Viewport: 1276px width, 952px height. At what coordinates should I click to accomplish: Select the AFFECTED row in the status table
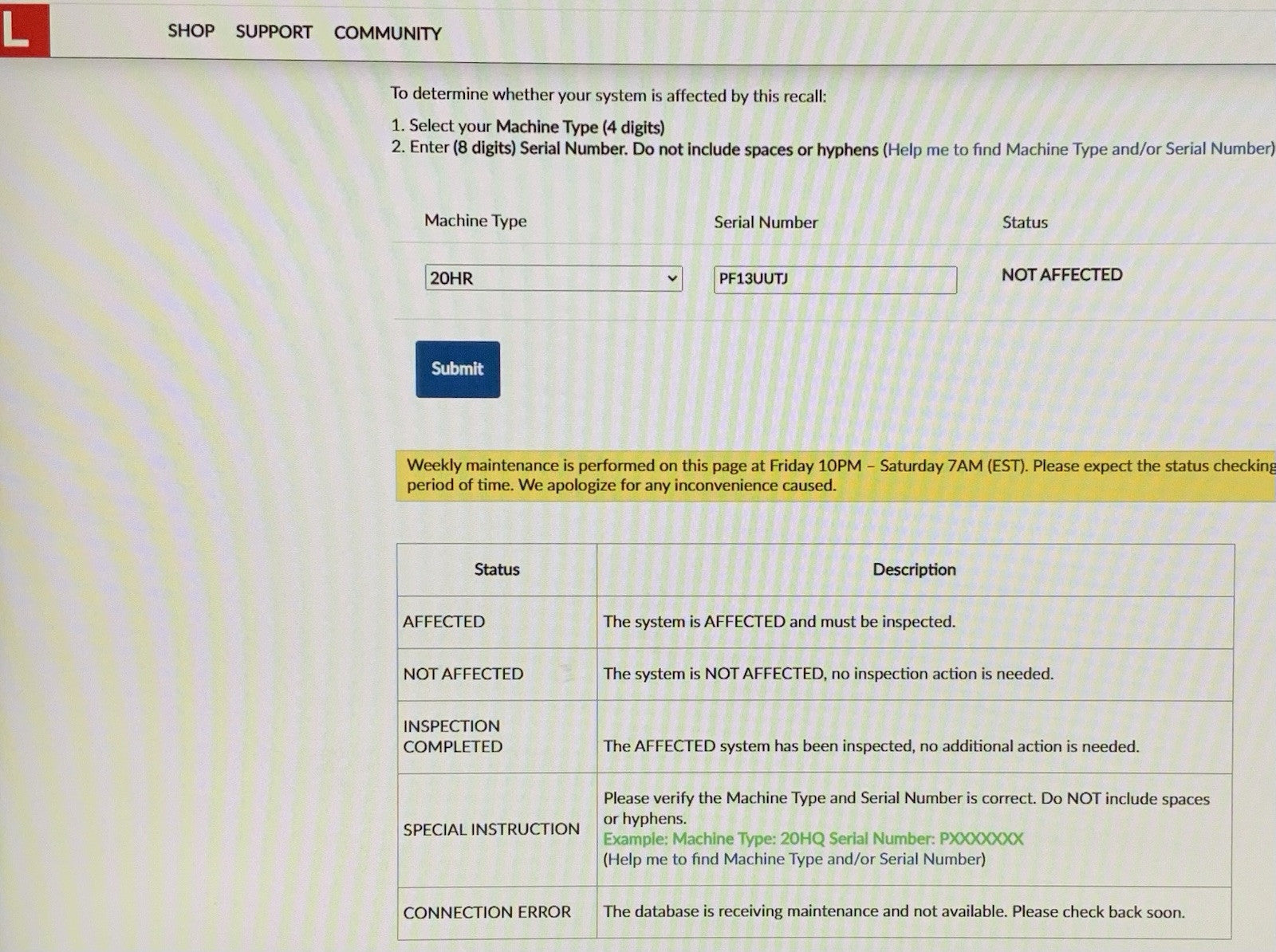click(x=815, y=622)
